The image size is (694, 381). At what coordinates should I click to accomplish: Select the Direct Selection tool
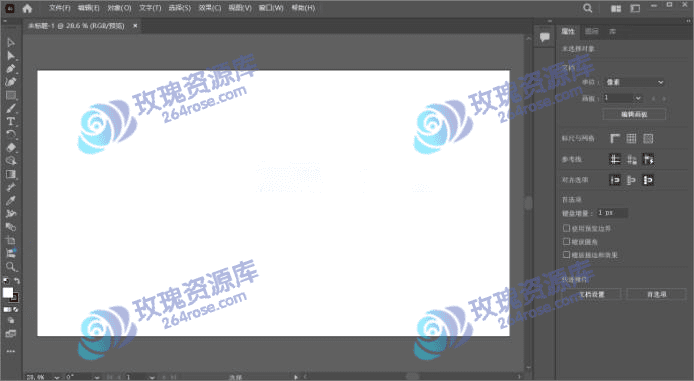pos(11,56)
